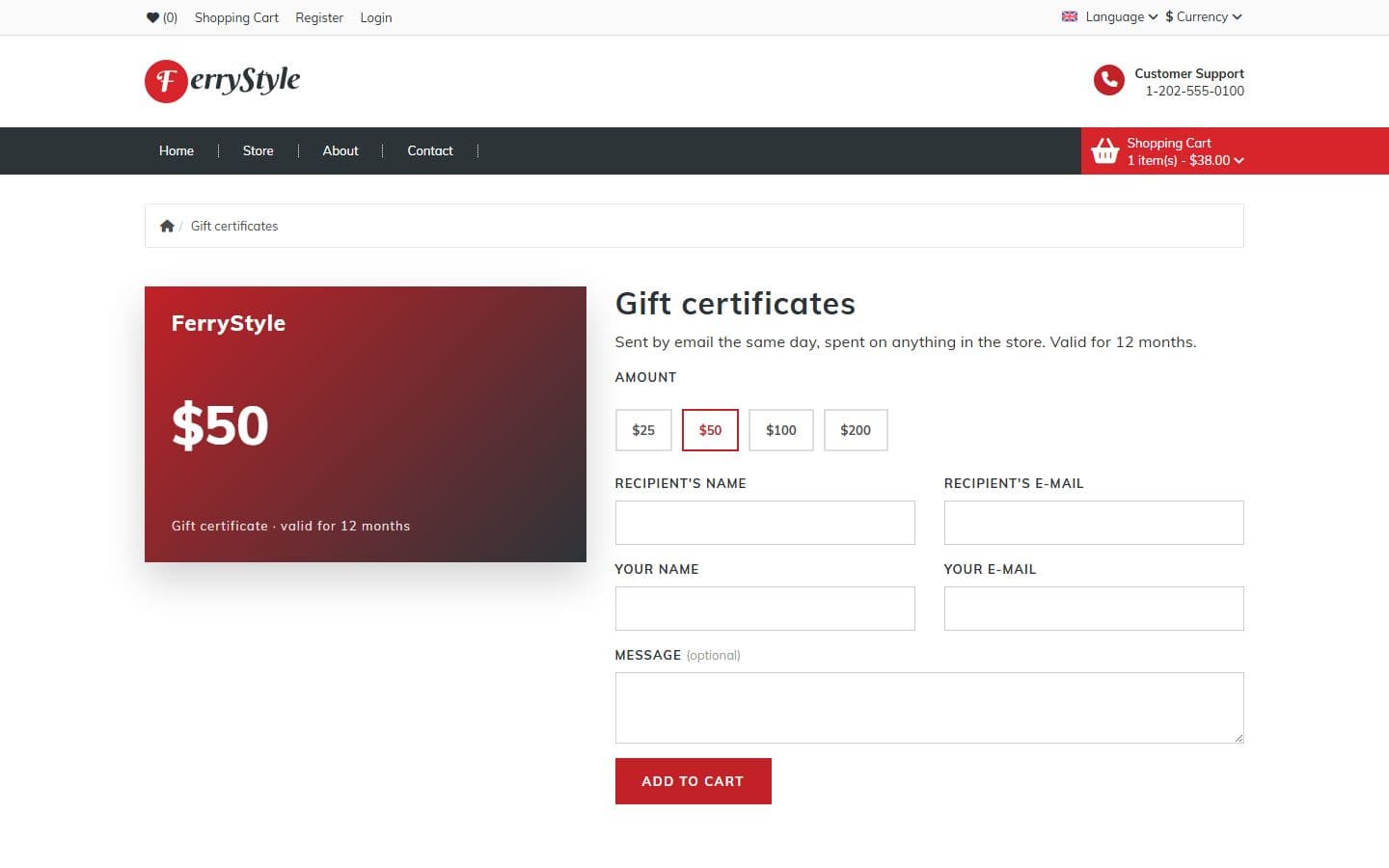Click the shopping basket icon
The height and width of the screenshot is (868, 1389).
[x=1104, y=150]
